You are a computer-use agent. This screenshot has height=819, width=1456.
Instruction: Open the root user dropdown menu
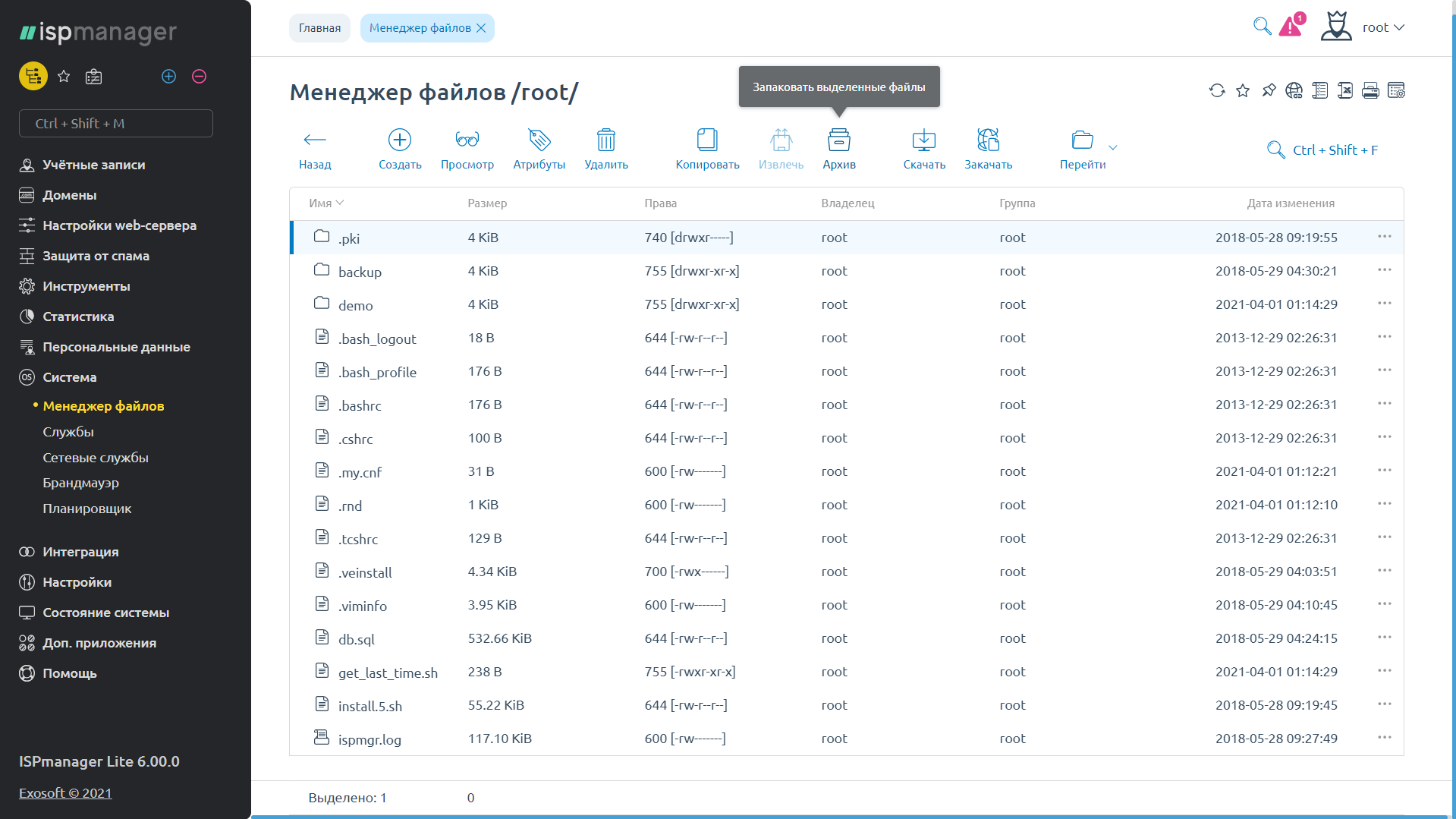coord(1382,27)
